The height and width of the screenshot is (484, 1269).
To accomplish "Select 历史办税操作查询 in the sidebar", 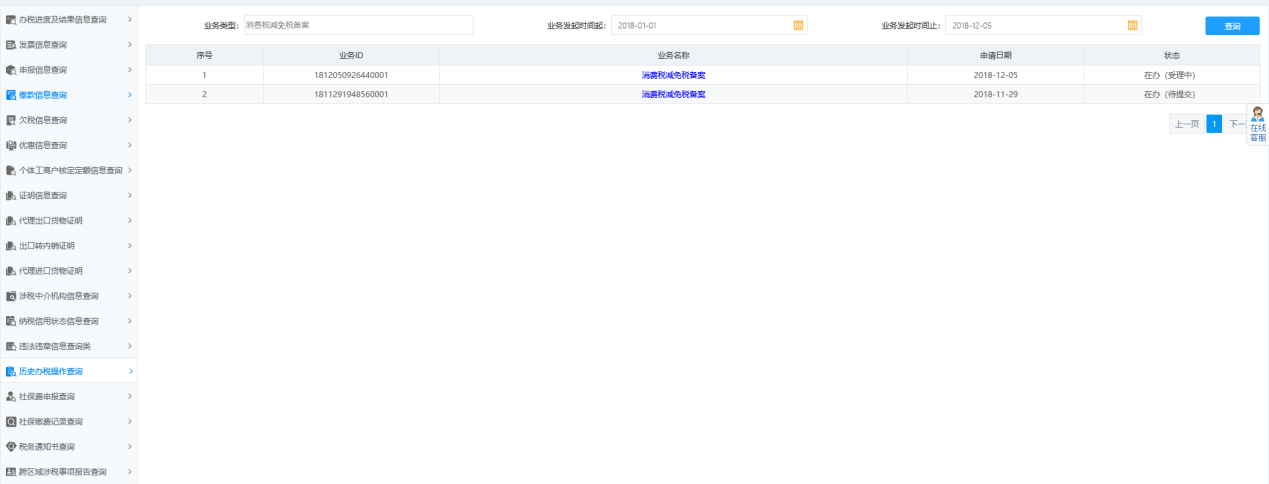I will click(x=50, y=372).
